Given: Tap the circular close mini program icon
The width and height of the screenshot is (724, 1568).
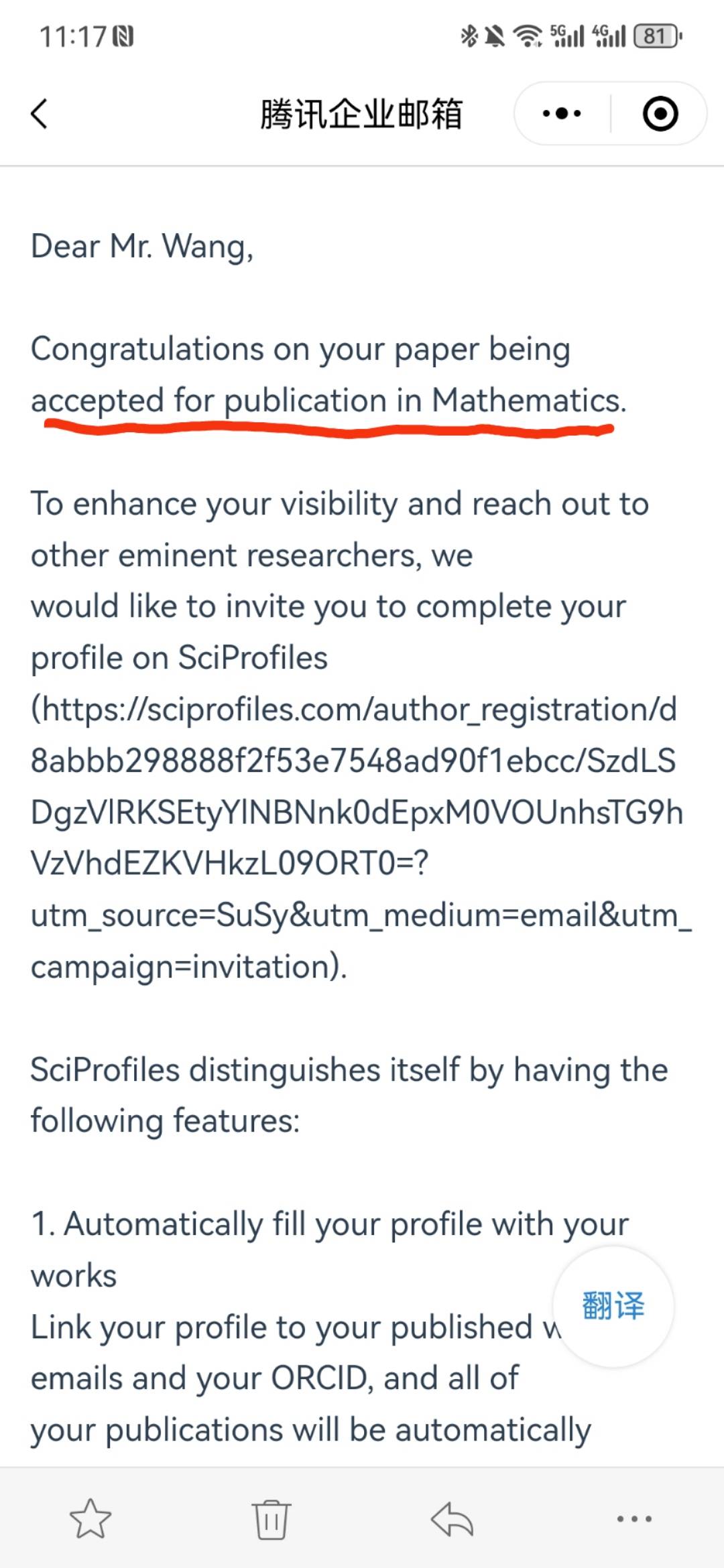Looking at the screenshot, I should click(x=660, y=113).
